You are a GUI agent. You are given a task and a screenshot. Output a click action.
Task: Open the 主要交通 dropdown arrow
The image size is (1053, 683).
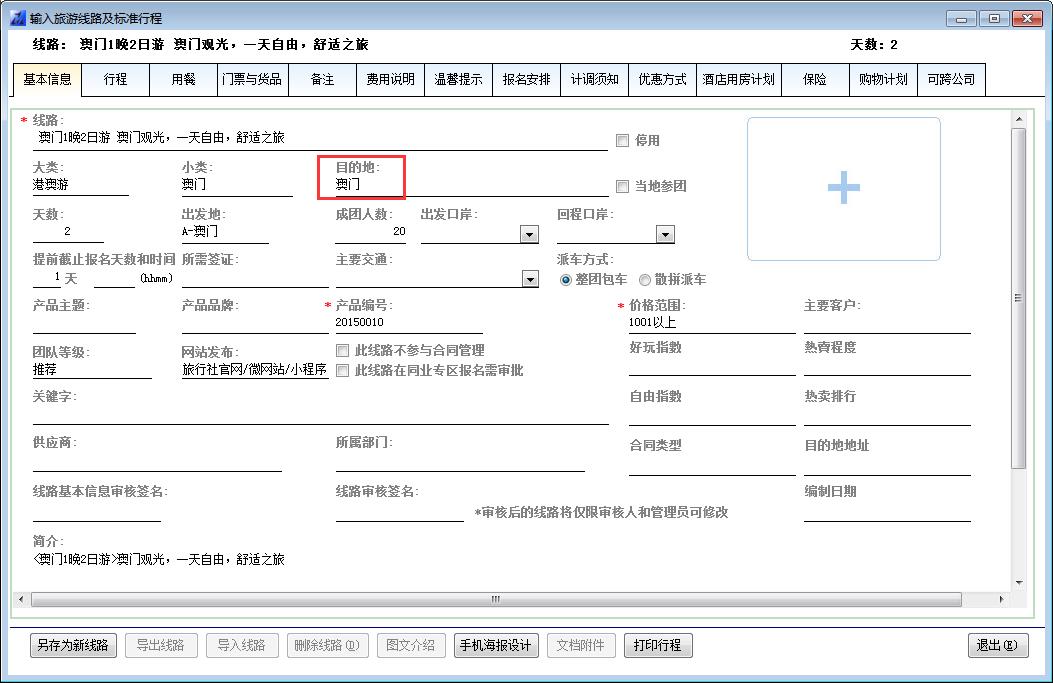click(x=530, y=280)
